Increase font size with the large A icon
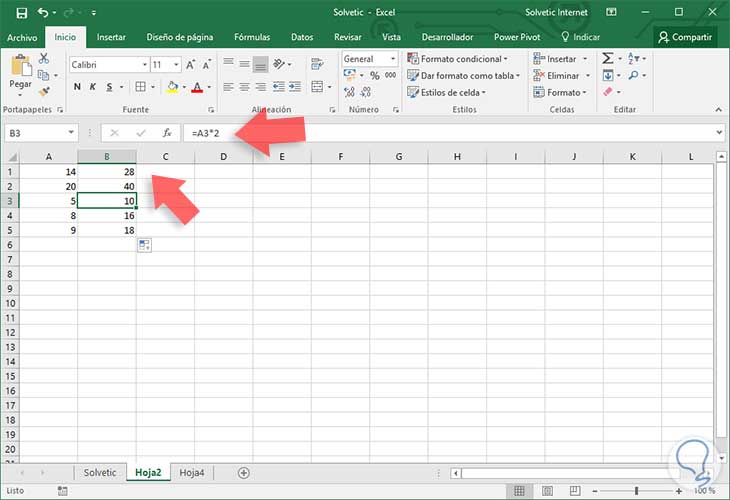 pyautogui.click(x=190, y=65)
